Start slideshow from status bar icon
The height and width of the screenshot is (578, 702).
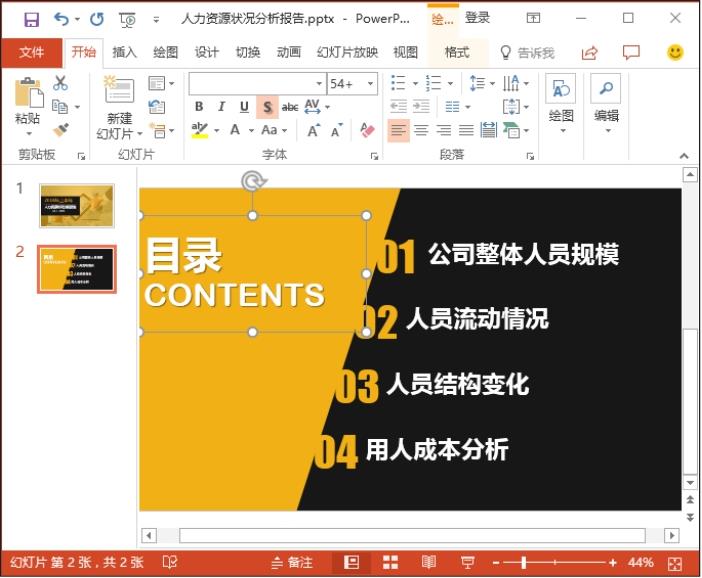[467, 563]
